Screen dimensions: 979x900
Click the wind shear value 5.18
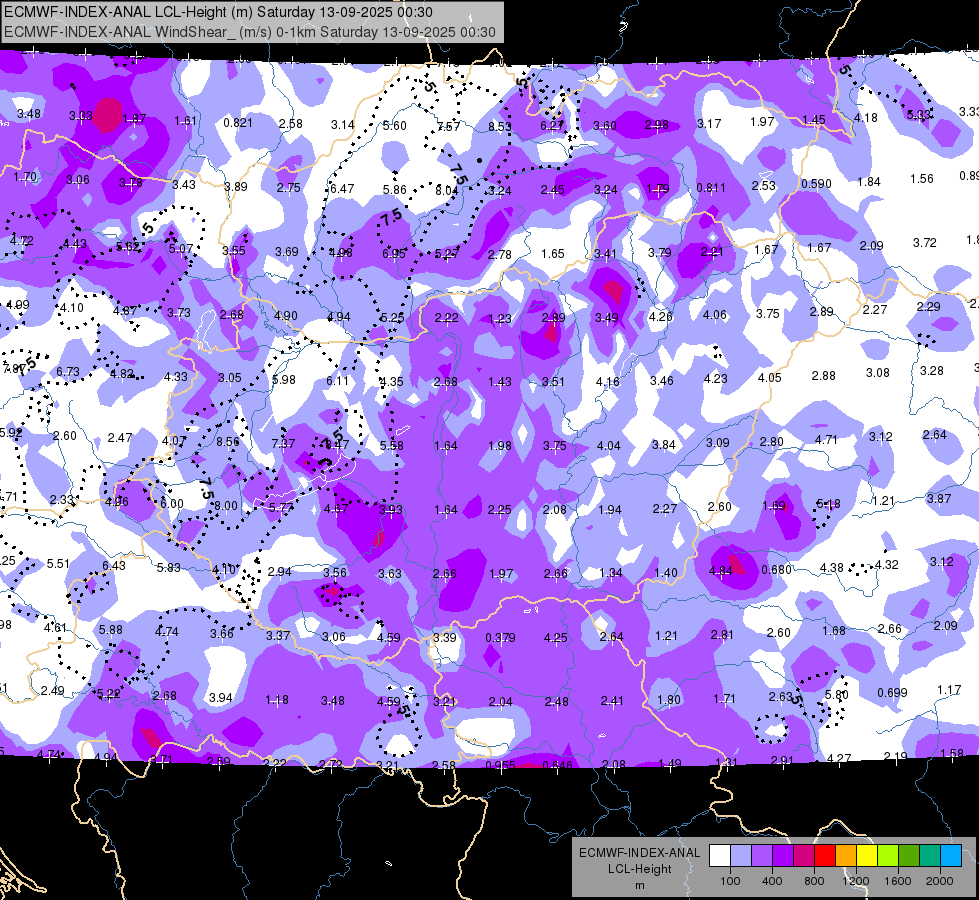tap(829, 504)
